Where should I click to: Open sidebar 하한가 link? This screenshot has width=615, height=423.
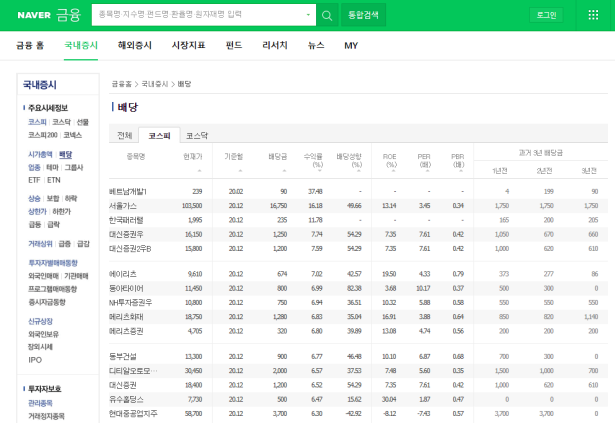pyautogui.click(x=62, y=212)
